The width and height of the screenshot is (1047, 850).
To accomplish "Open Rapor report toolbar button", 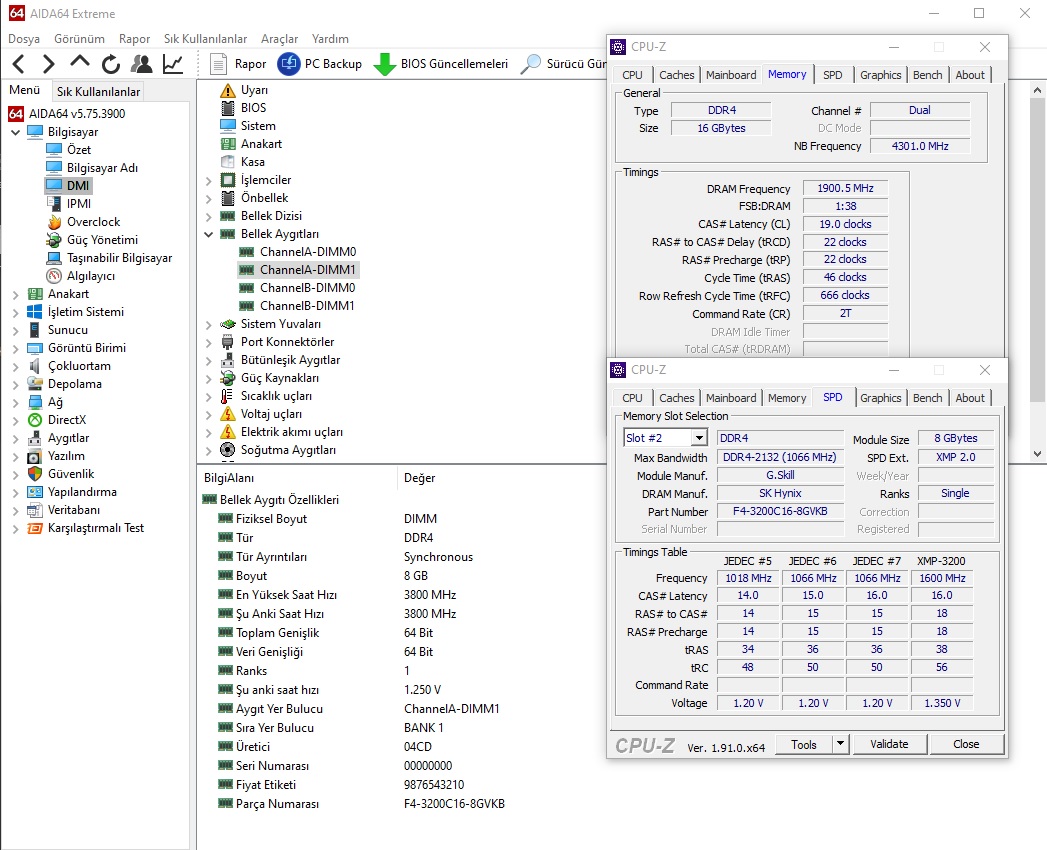I will coord(238,64).
